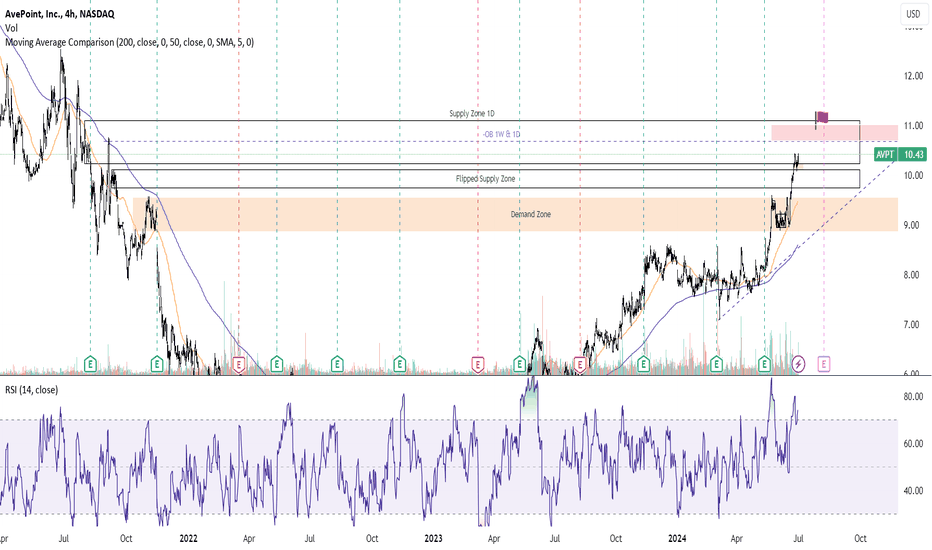Open the USD currency selector

(x=913, y=14)
